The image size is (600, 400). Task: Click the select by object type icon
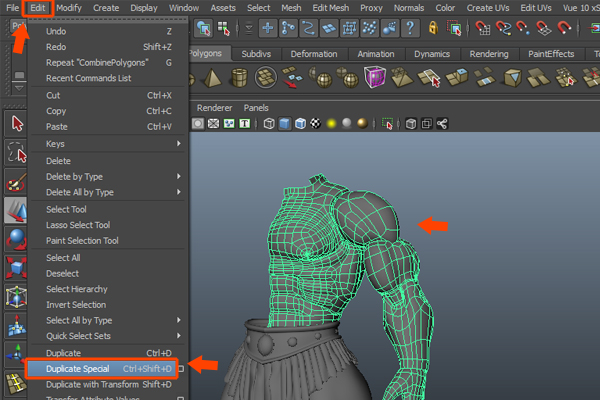(x=203, y=28)
